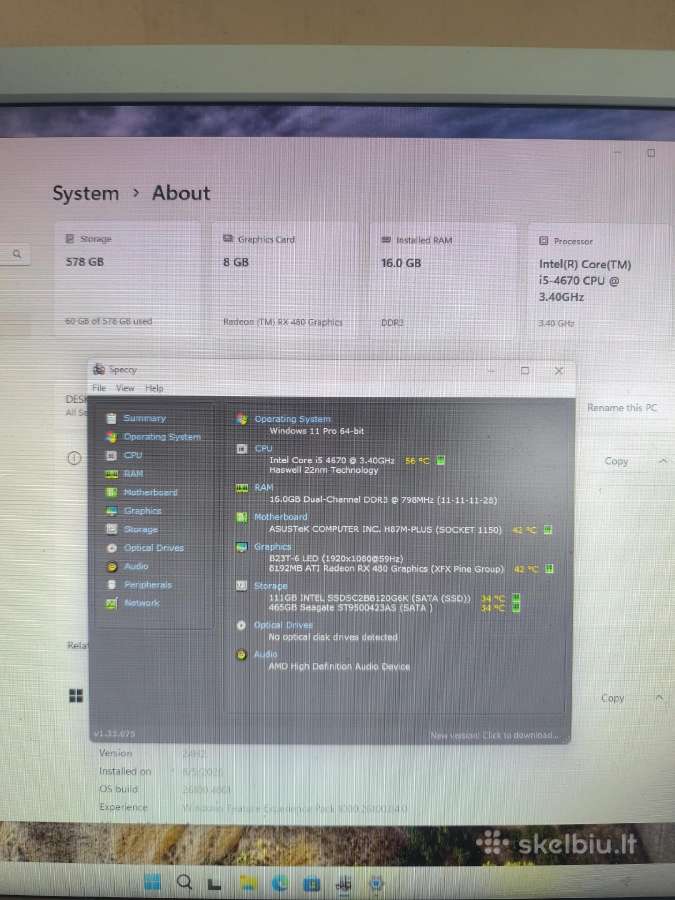Click the CPU chip icon in summary pane

tap(242, 449)
